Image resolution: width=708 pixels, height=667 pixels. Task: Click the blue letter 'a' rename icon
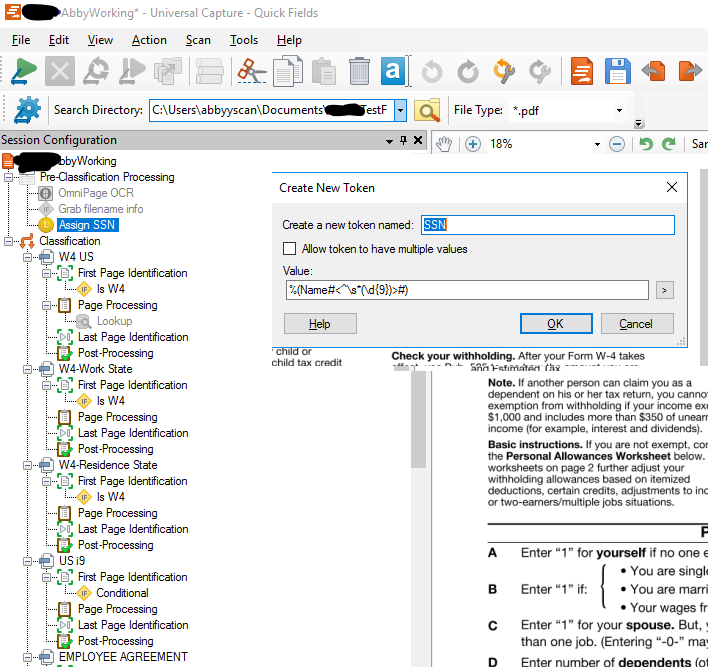392,71
